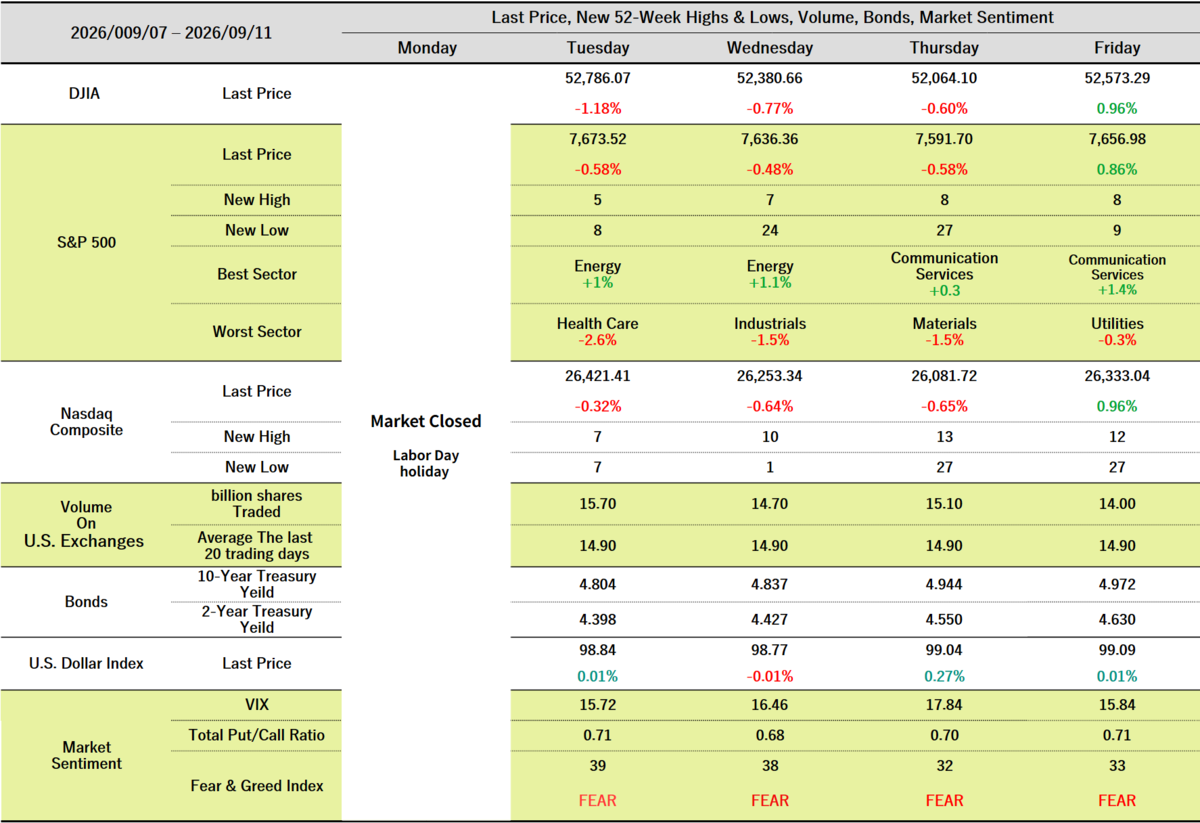Click Friday worst sector Utilities
This screenshot has width=1200, height=823.
point(1117,324)
